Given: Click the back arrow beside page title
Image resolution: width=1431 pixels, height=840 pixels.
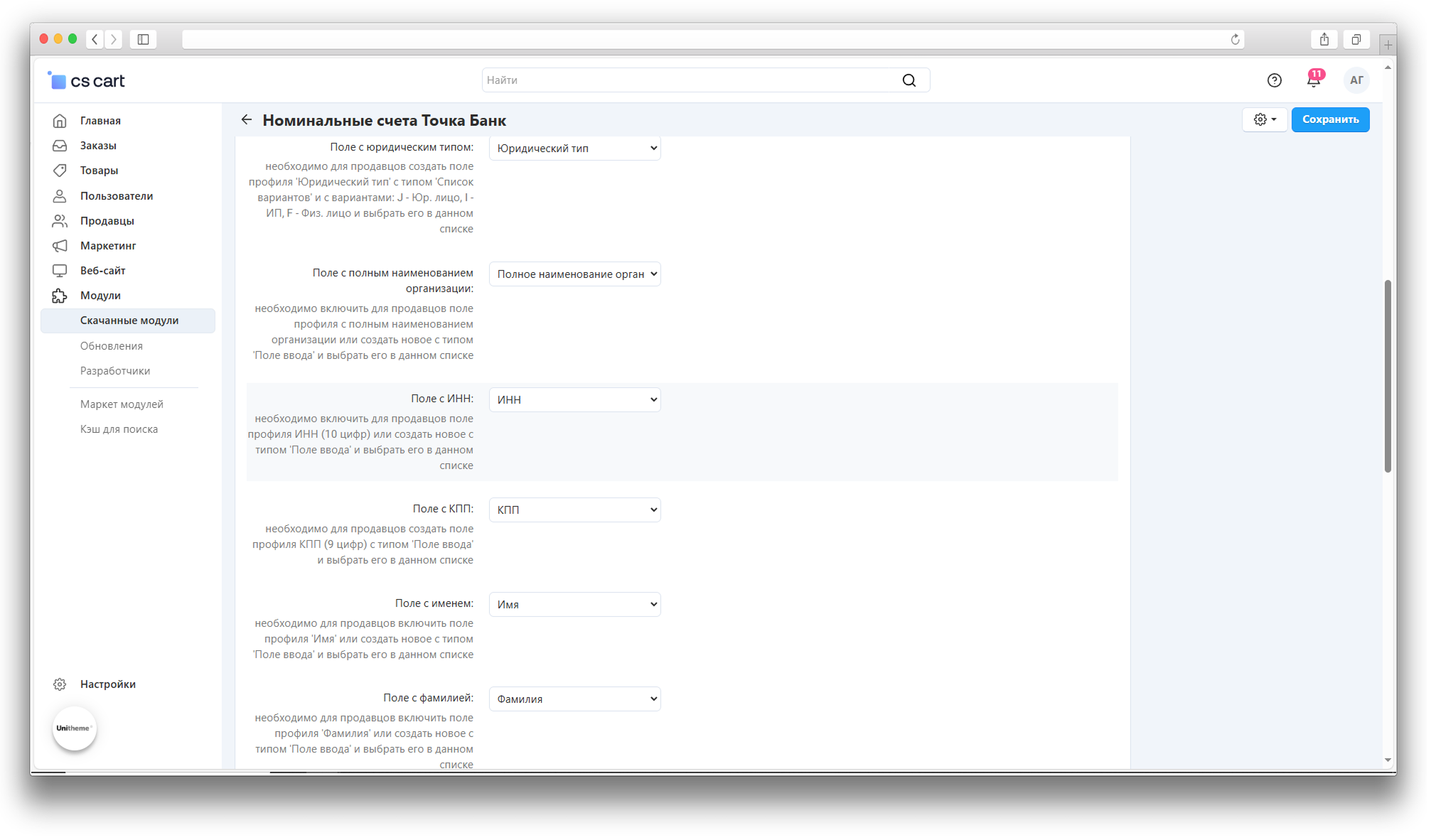Looking at the screenshot, I should (247, 120).
